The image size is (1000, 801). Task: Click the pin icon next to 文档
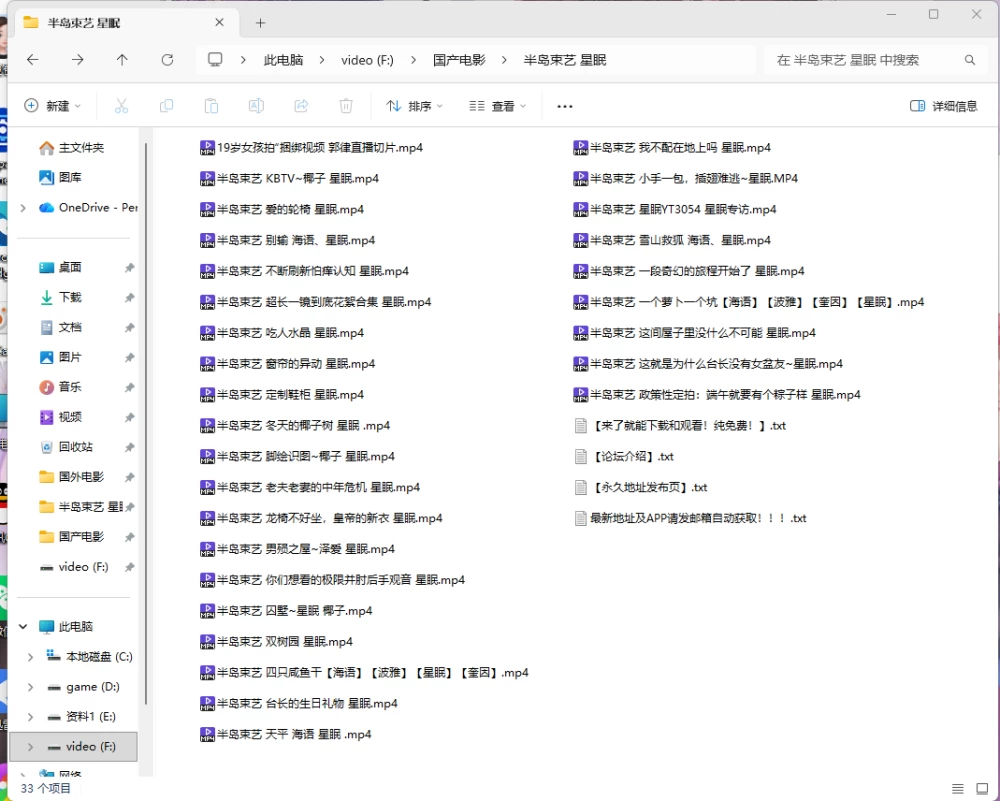point(129,327)
